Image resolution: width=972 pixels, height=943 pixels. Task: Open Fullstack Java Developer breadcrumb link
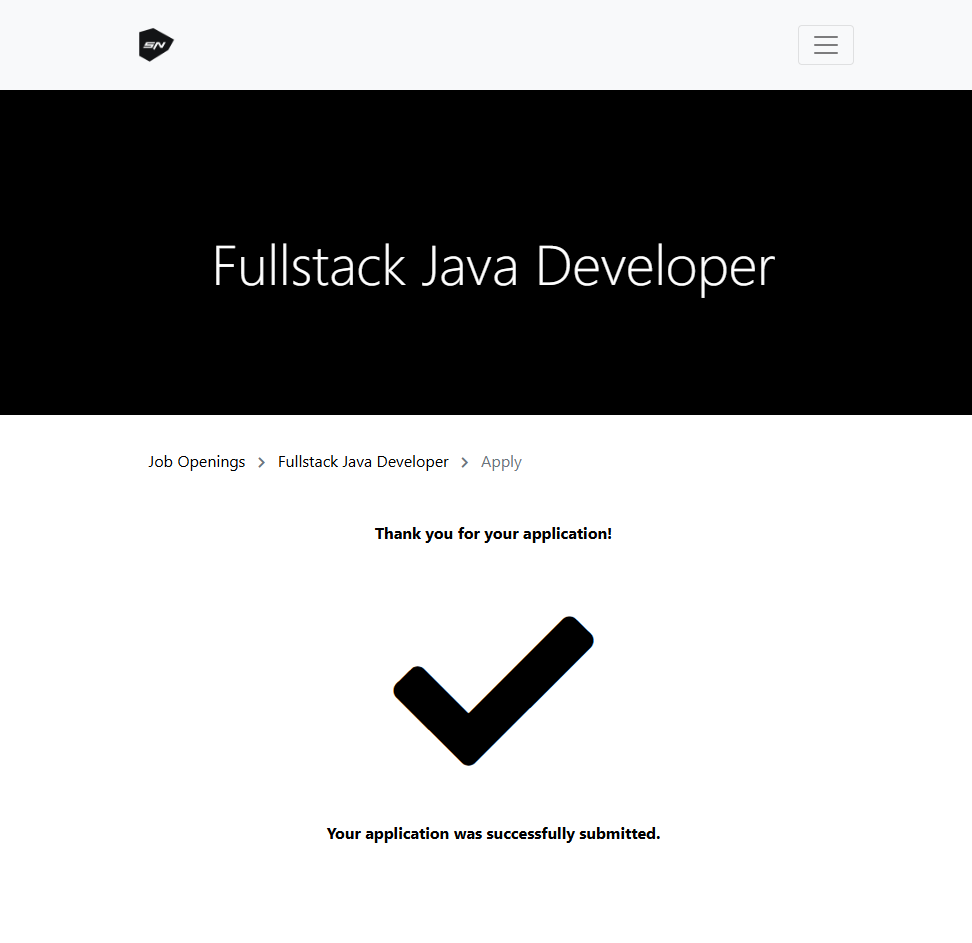point(363,462)
